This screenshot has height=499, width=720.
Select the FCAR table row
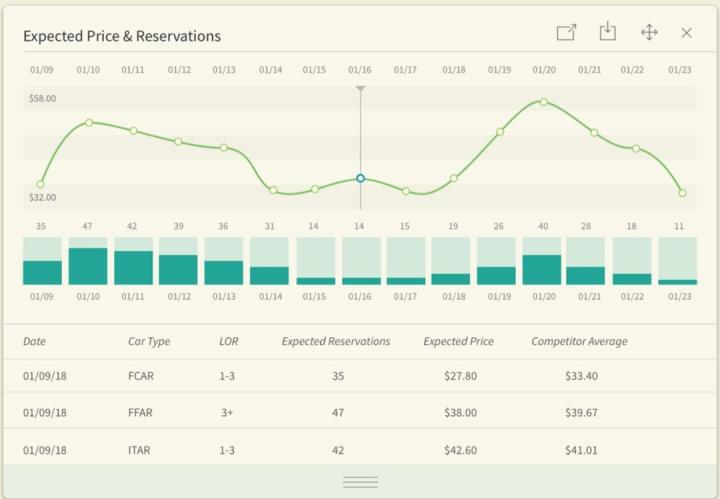(360, 376)
